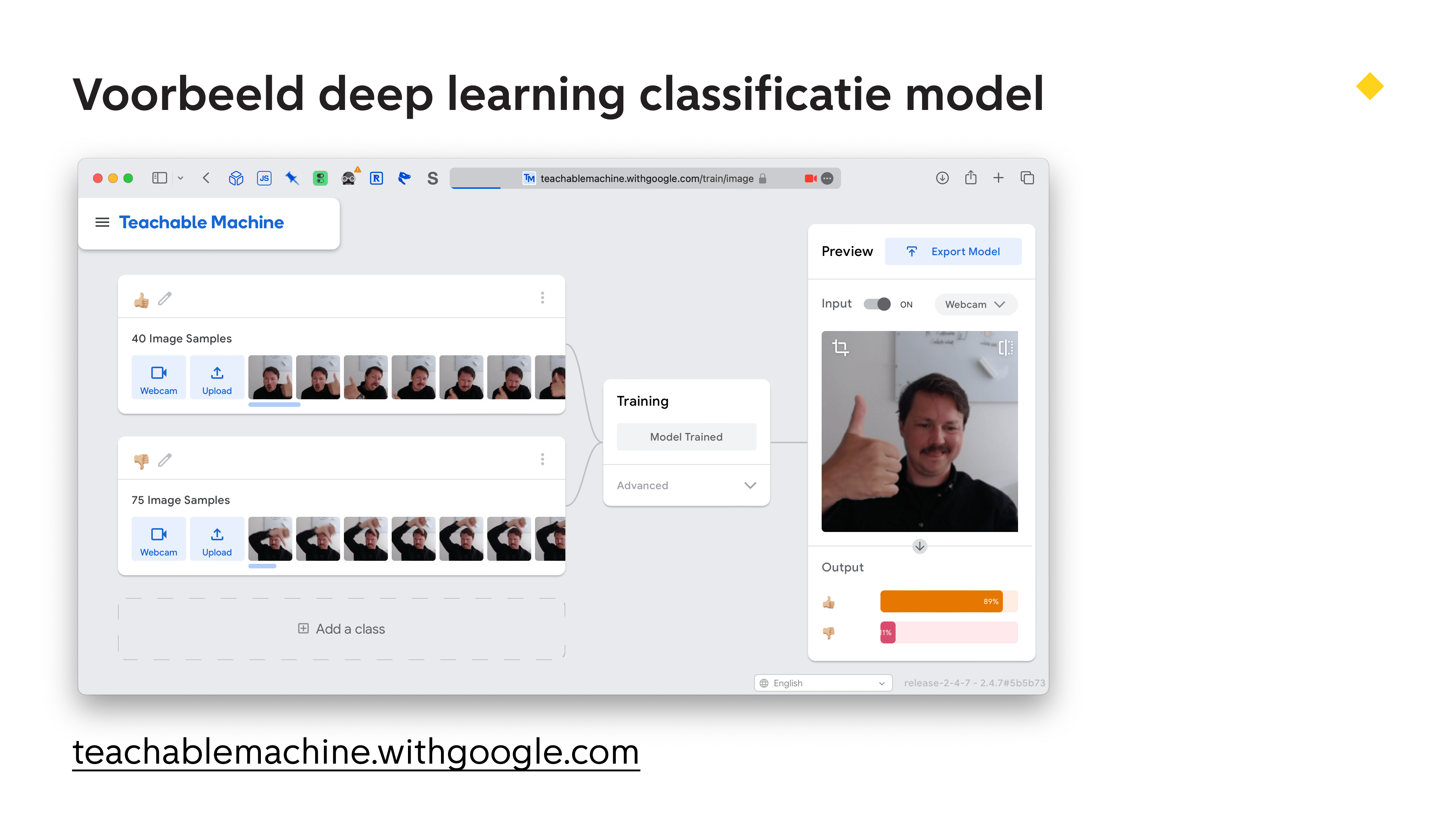Click Export Model button

pos(953,251)
